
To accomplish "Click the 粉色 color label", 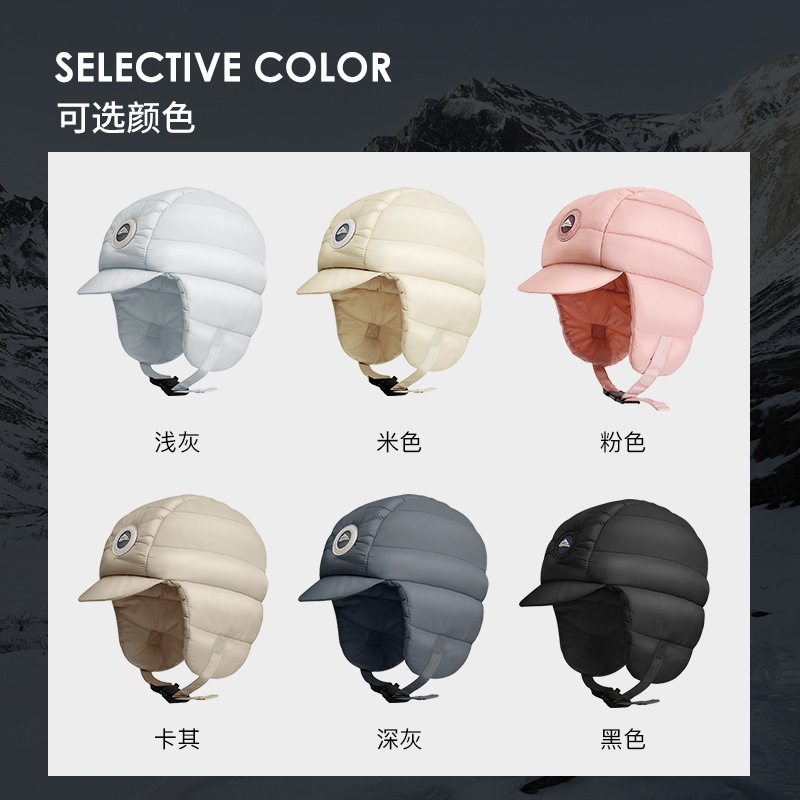I will 622,442.
